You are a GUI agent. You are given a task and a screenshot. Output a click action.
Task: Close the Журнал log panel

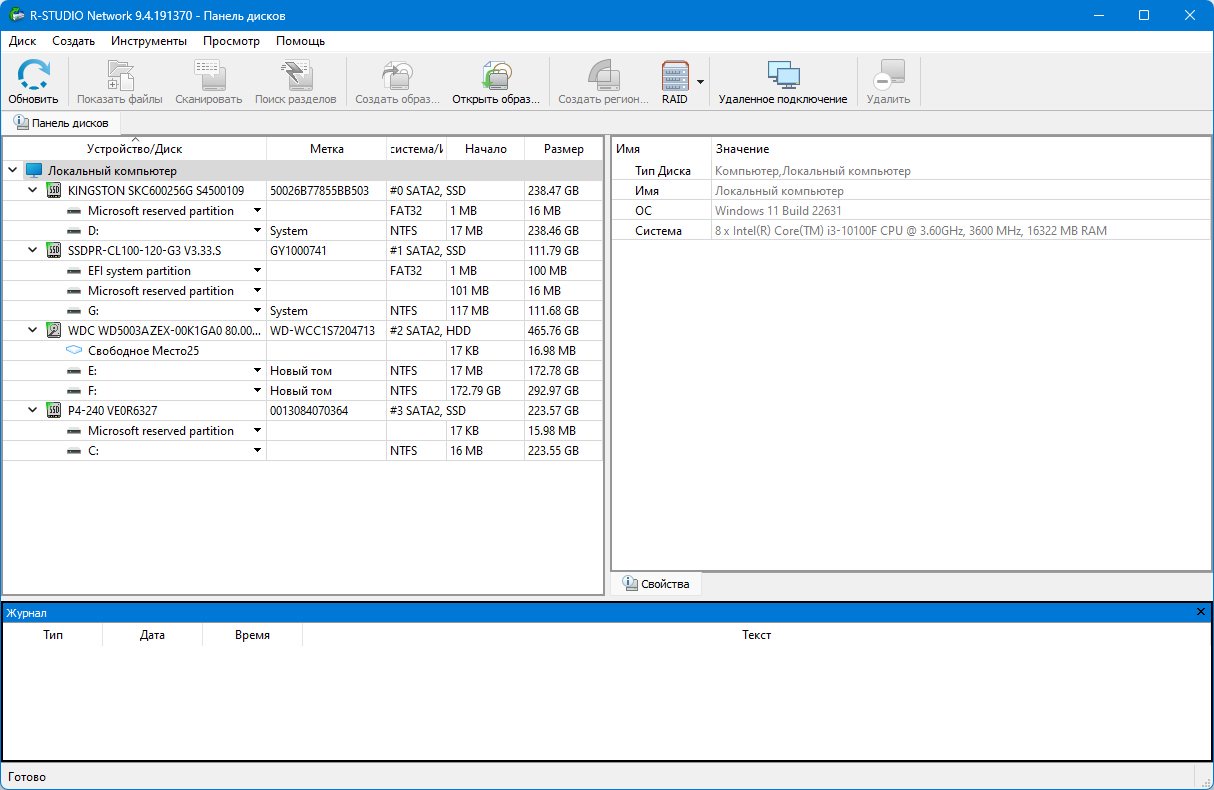tap(1201, 612)
